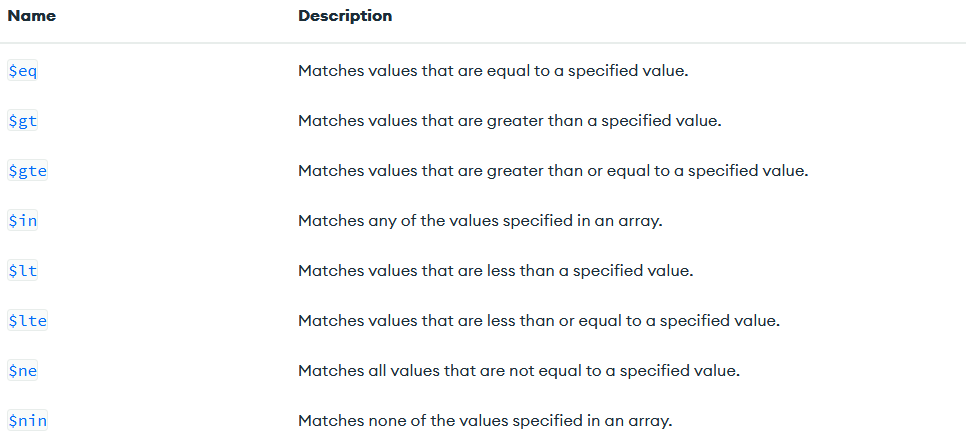Click the 'not equal to' description text
This screenshot has width=968, height=440.
pos(519,371)
